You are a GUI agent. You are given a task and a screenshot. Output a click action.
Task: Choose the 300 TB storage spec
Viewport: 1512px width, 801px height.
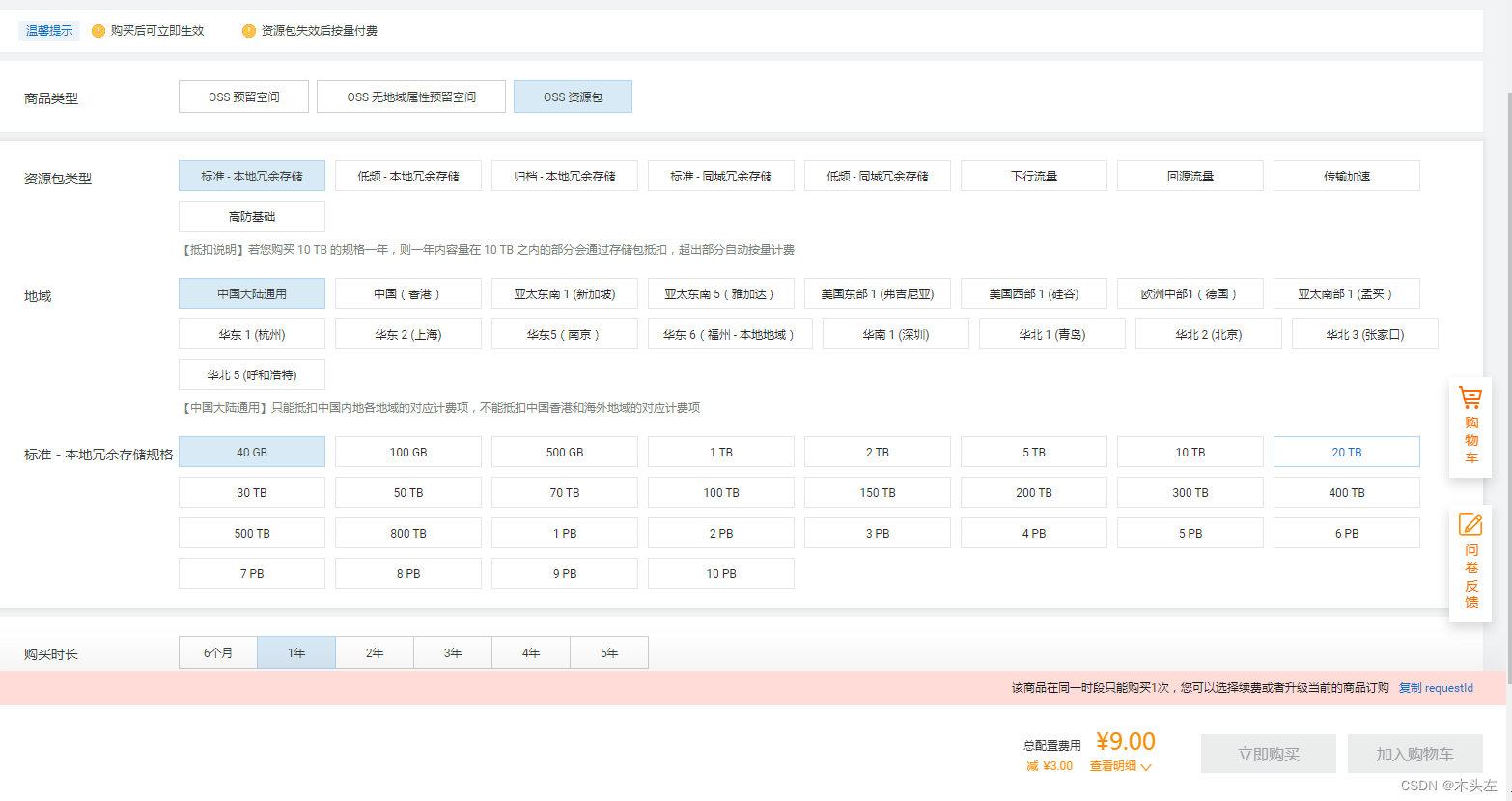coord(1190,492)
